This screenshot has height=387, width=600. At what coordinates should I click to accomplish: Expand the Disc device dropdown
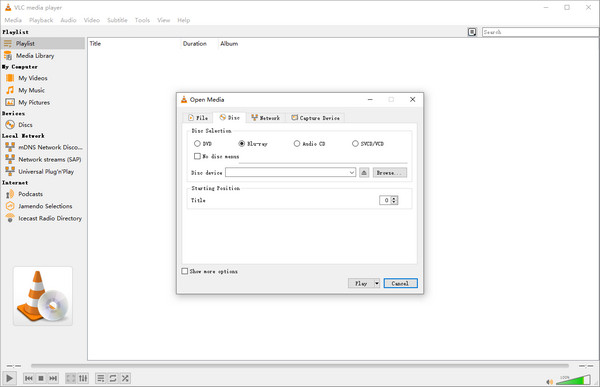(x=352, y=173)
